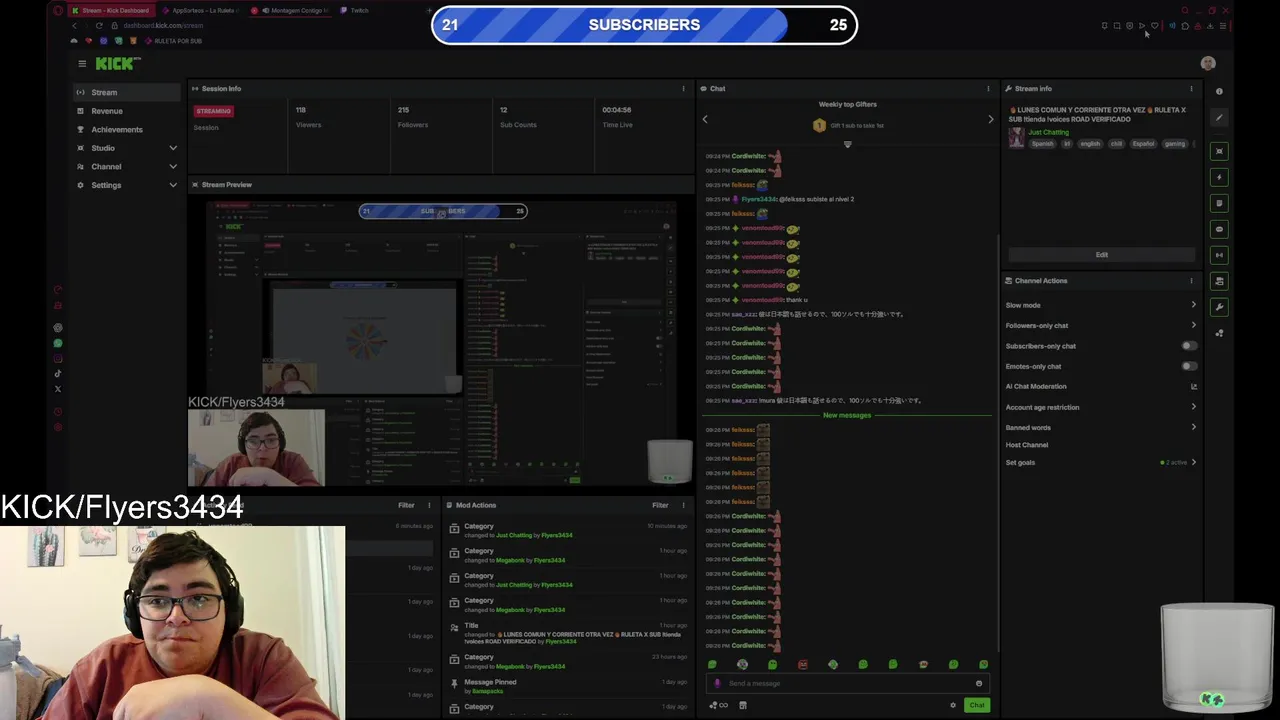
Task: Click the bottom dots icon in right rail
Action: [x=1219, y=333]
